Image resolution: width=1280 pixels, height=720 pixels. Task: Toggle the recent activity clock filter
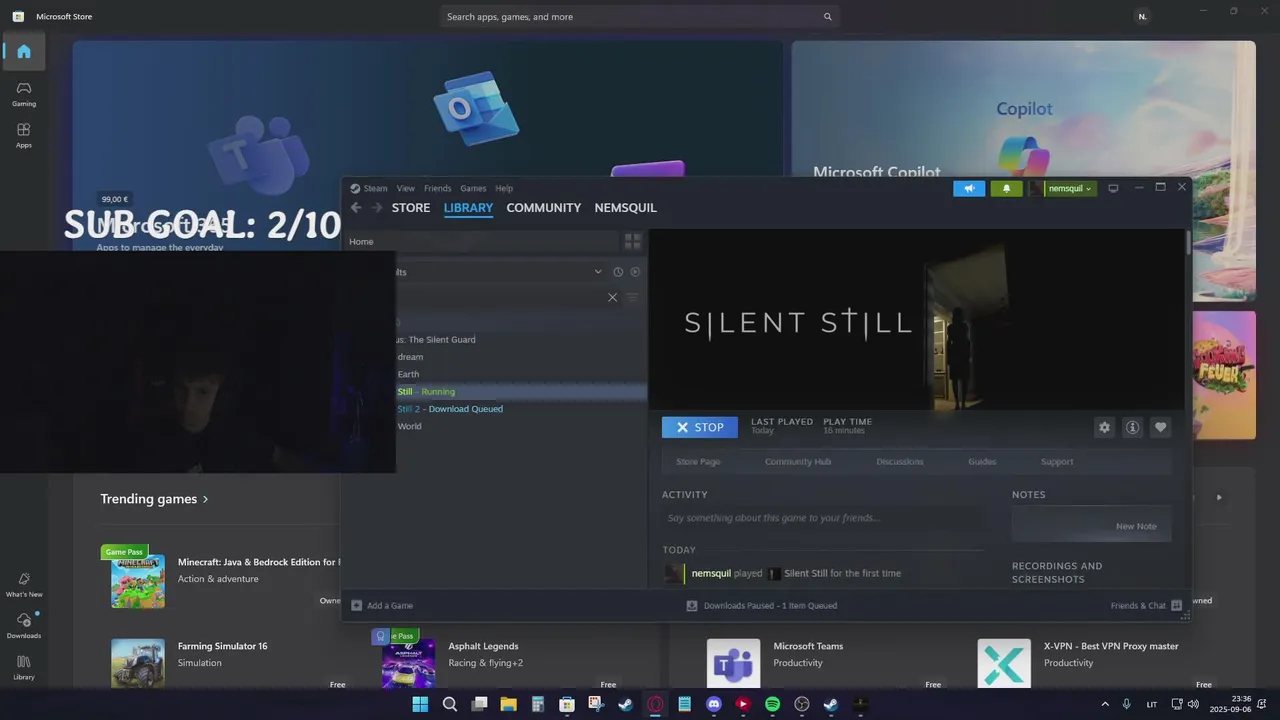tap(618, 272)
